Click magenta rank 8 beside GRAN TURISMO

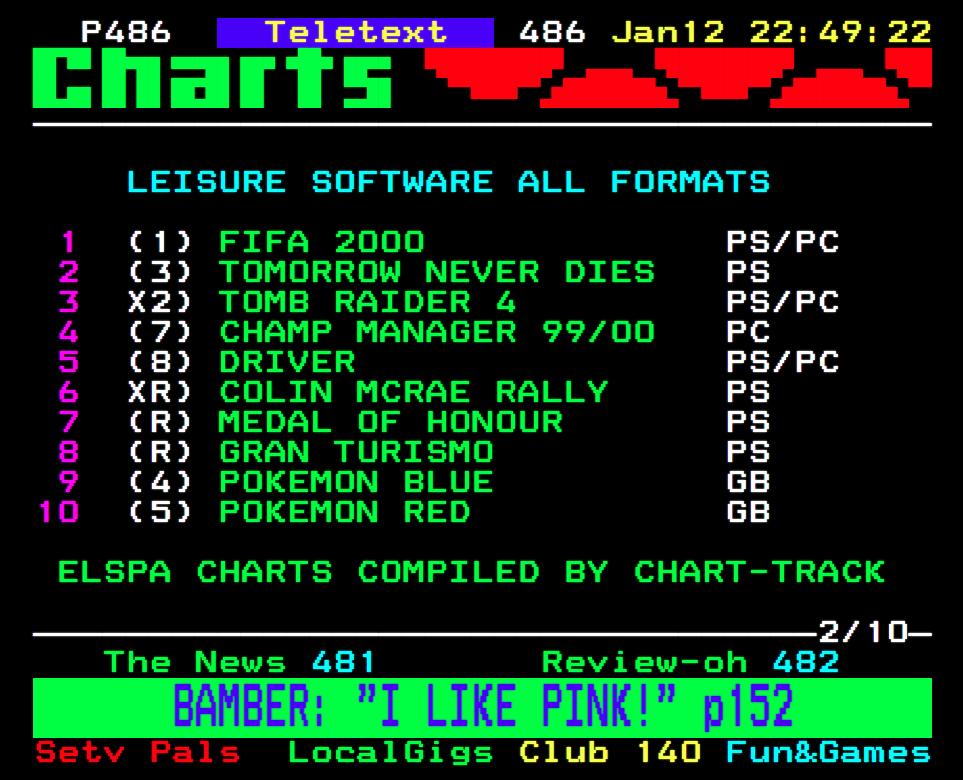(x=68, y=453)
